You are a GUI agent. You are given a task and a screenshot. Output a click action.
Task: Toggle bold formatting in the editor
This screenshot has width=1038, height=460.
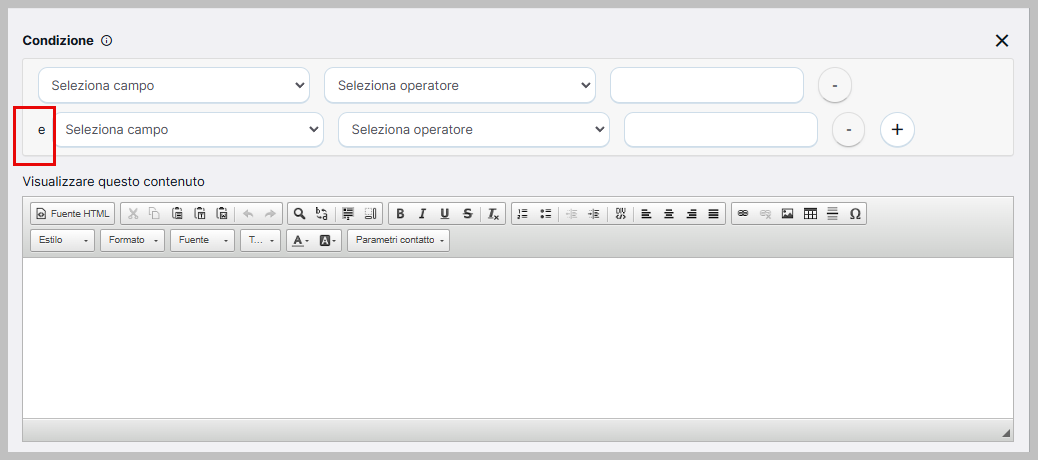[400, 214]
